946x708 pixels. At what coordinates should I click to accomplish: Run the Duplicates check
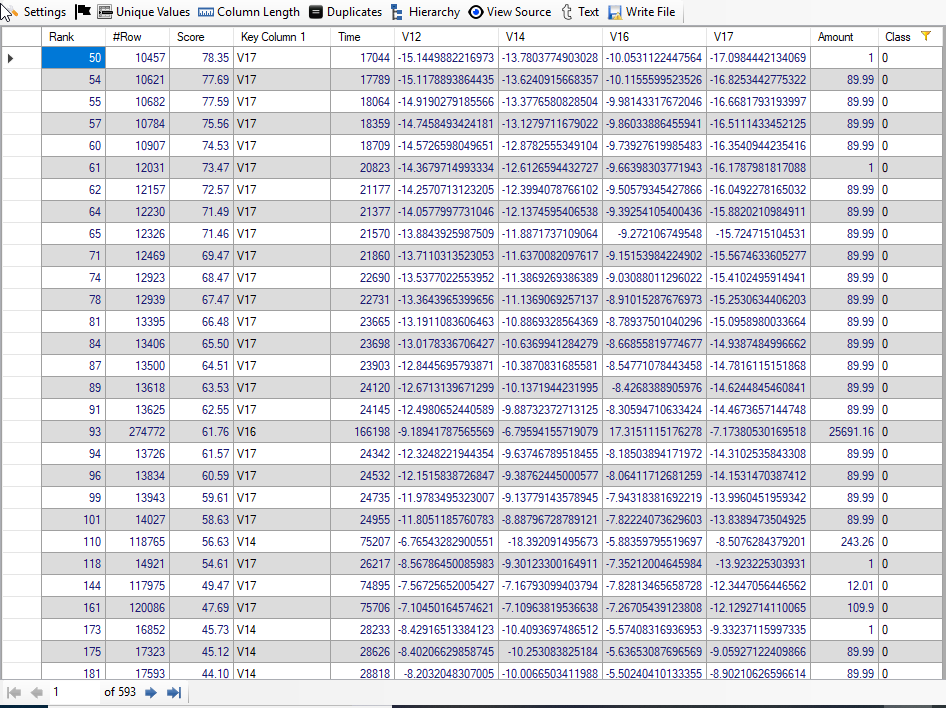(345, 12)
